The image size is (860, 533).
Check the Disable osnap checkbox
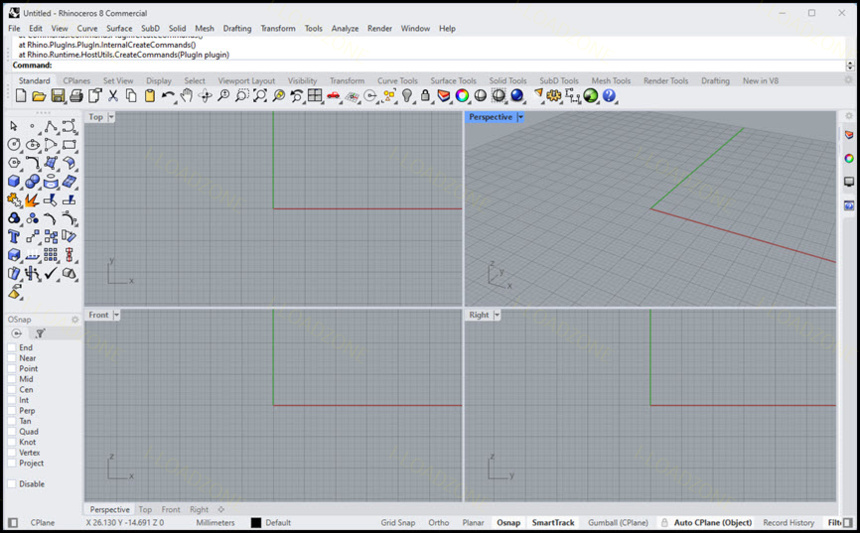[x=12, y=484]
